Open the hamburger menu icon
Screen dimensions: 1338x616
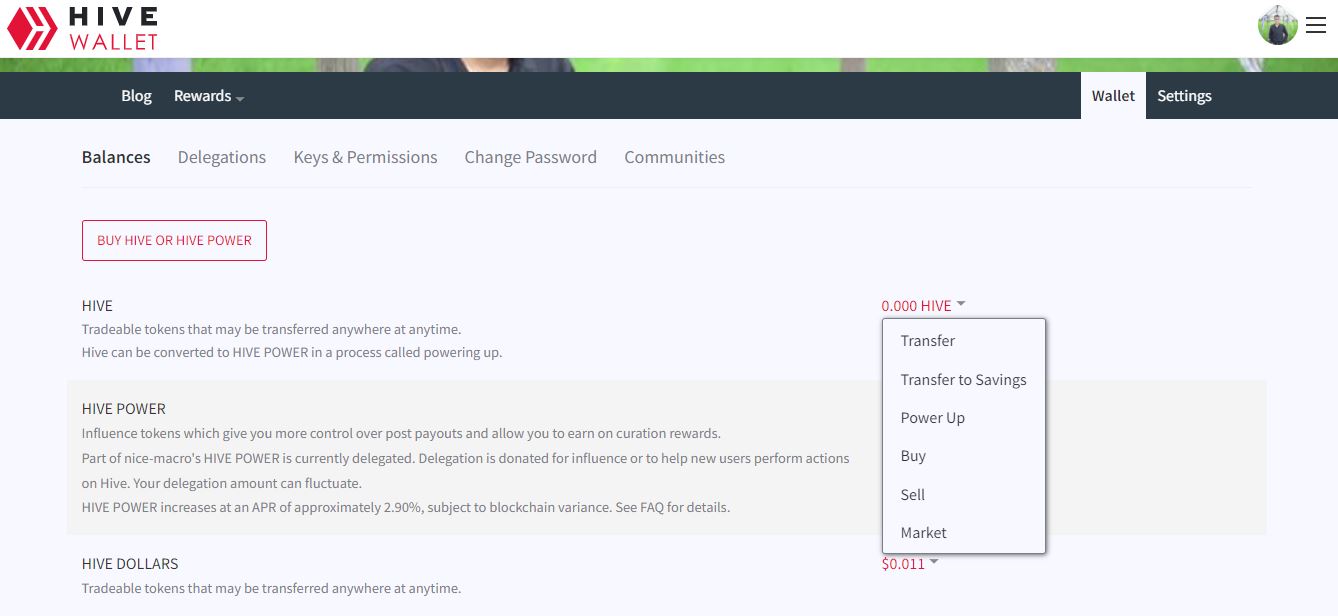1315,26
